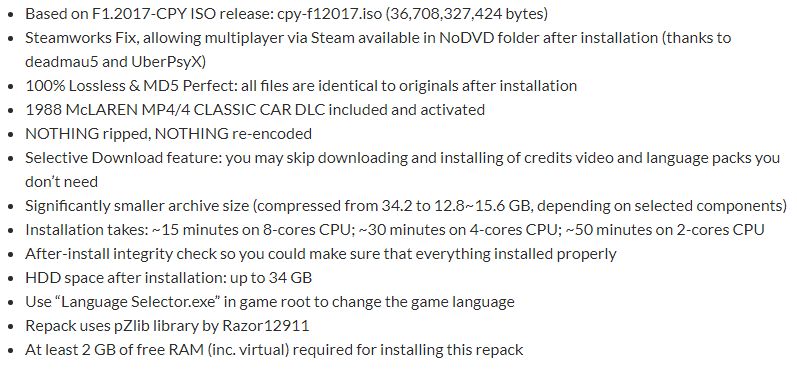The width and height of the screenshot is (797, 371).
Task: Click the 'don't need' continuation line
Action: (62, 181)
